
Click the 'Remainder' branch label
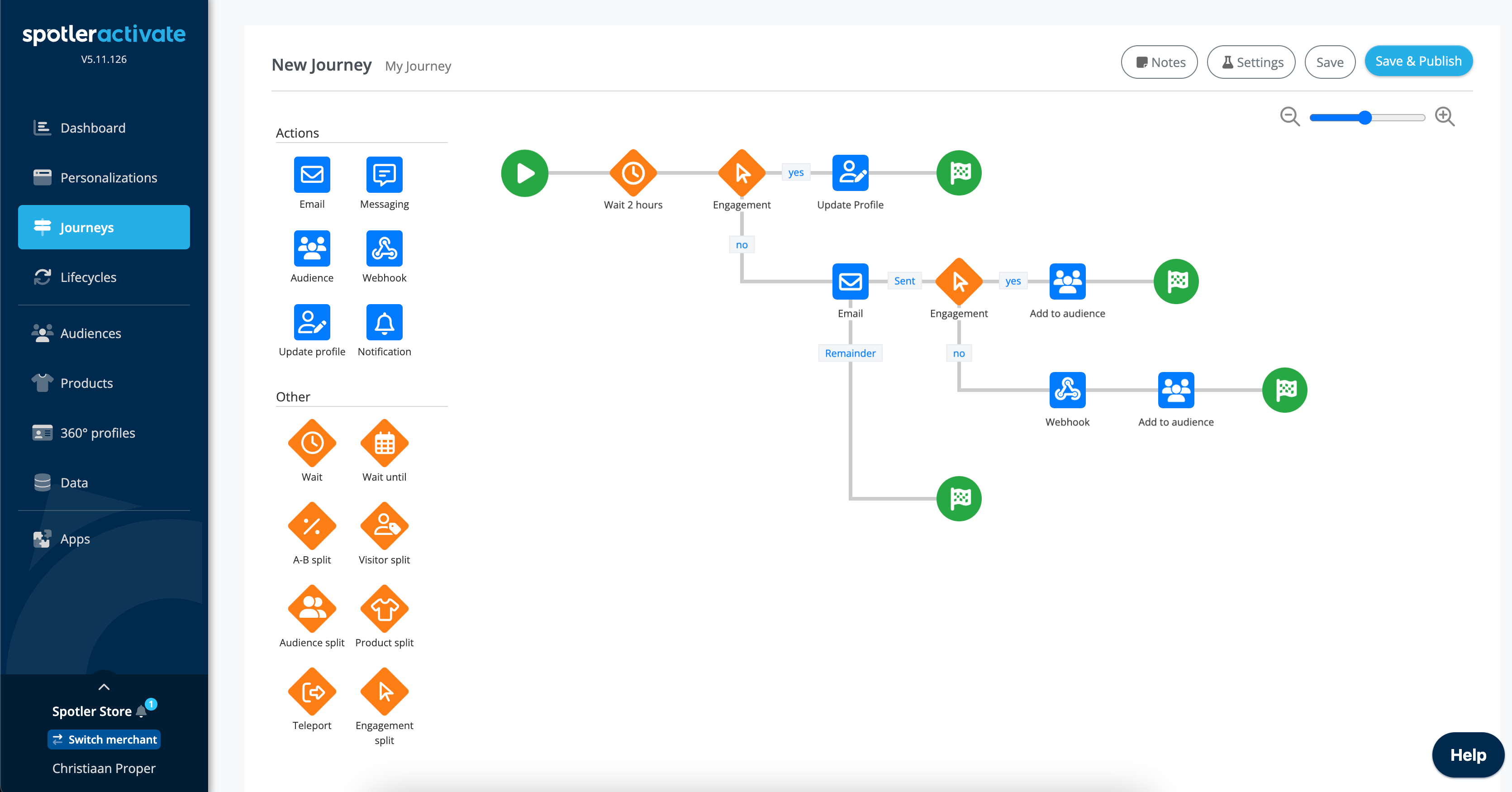coord(850,353)
